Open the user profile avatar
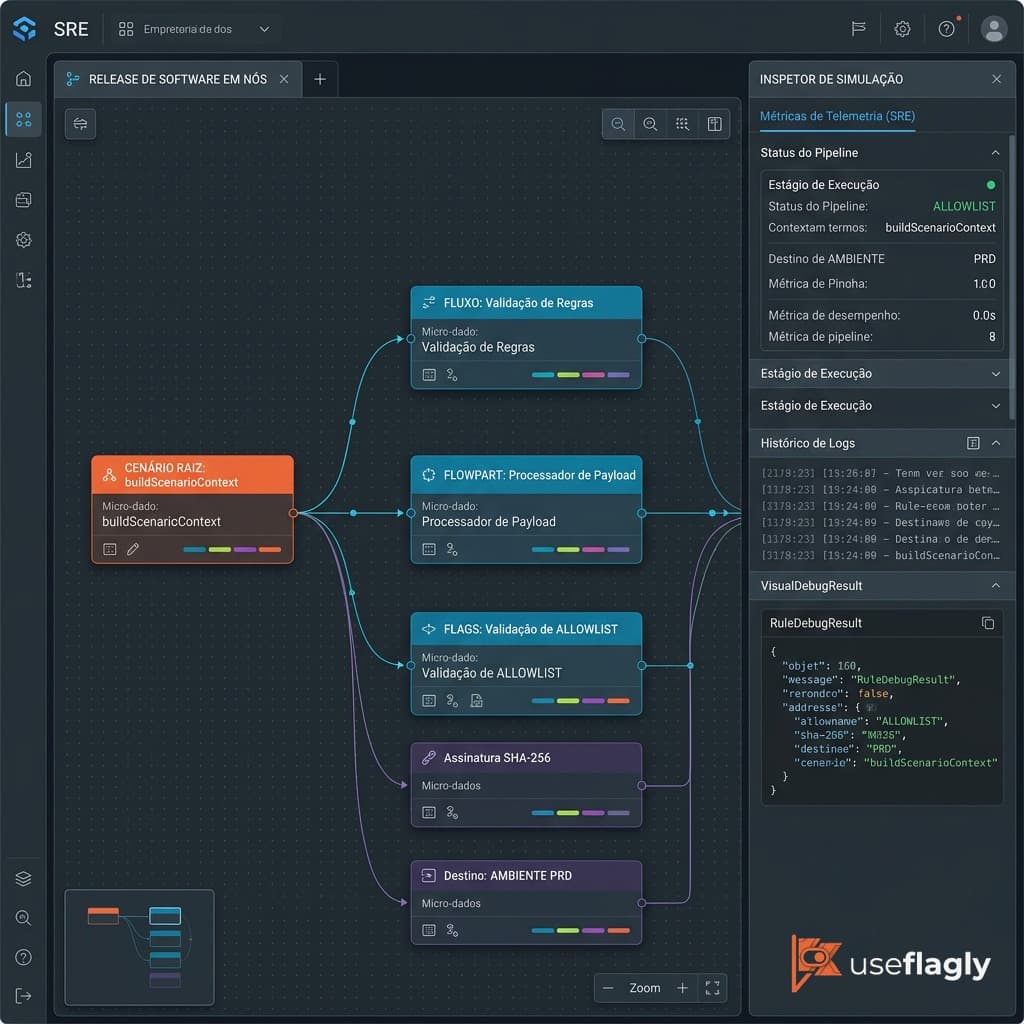 [x=993, y=29]
